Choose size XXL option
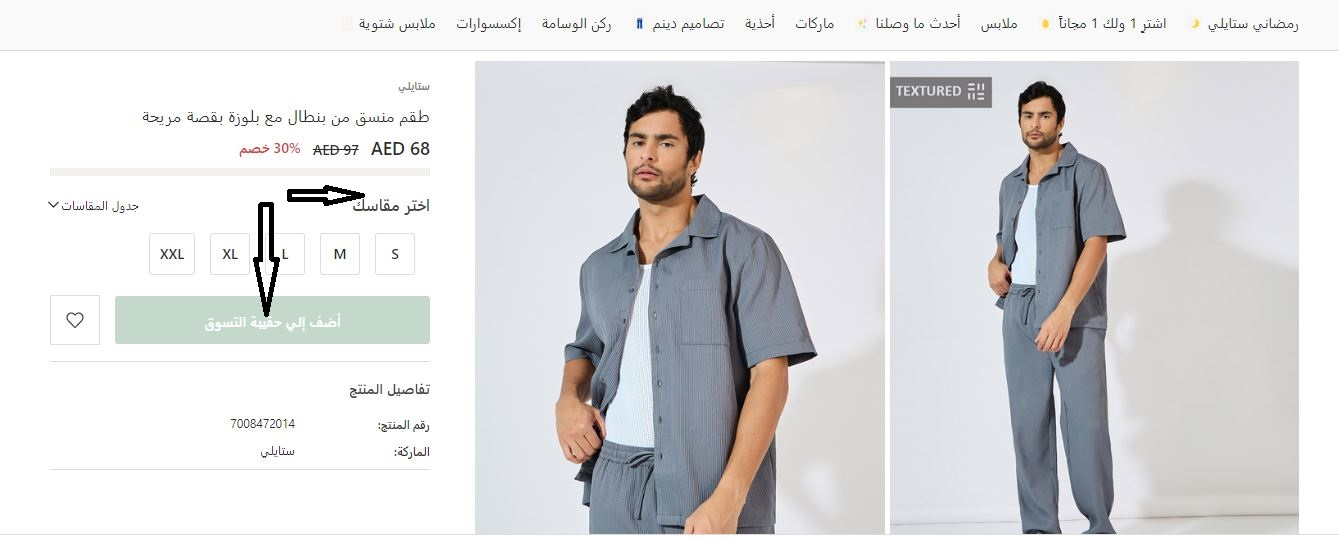Viewport: 1339px width, 538px height. tap(172, 254)
